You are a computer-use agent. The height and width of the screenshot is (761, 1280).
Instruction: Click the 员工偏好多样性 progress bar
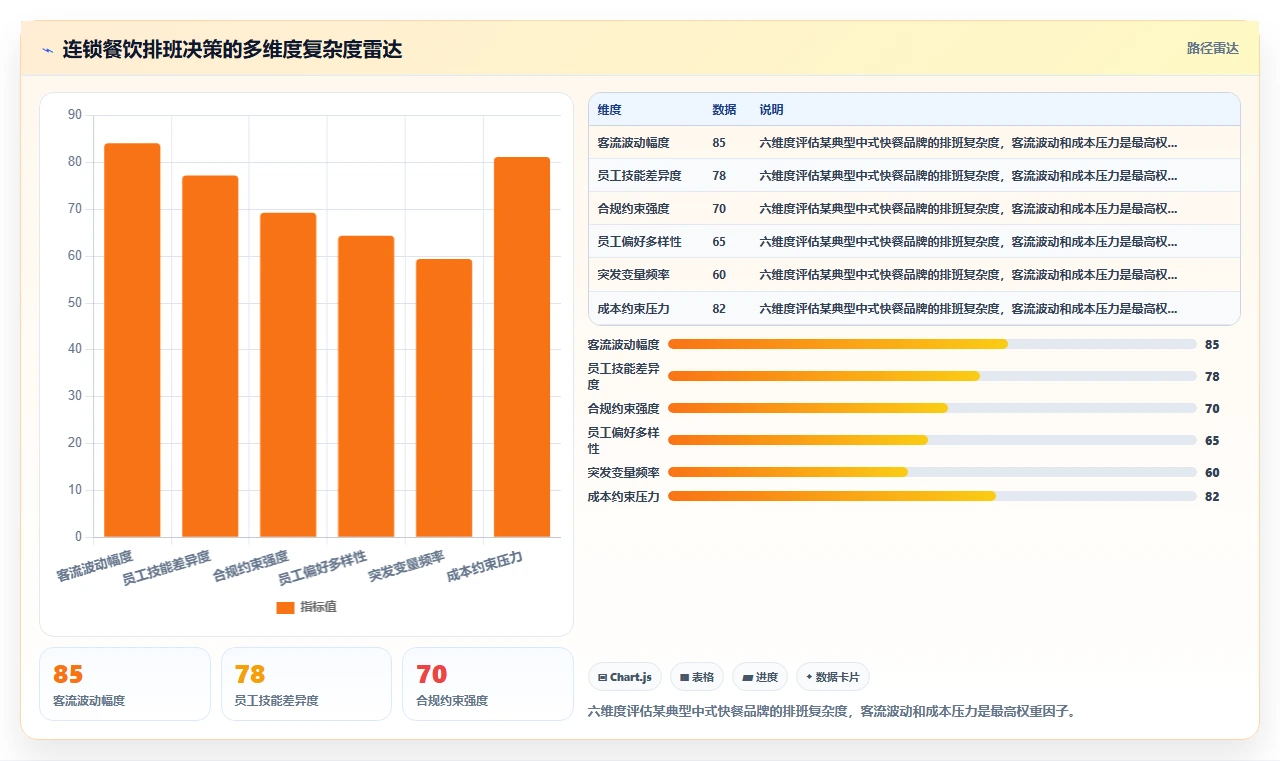tap(932, 440)
